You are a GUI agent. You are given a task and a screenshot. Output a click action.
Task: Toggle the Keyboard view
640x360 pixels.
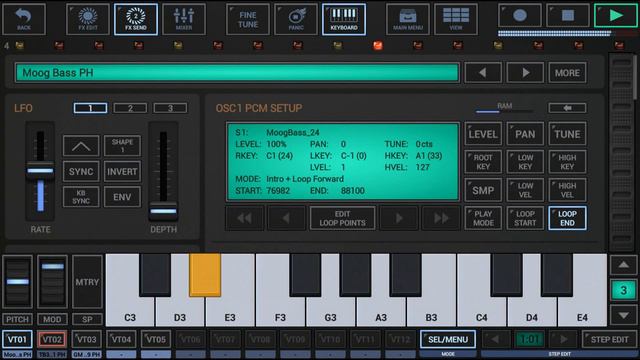344,19
